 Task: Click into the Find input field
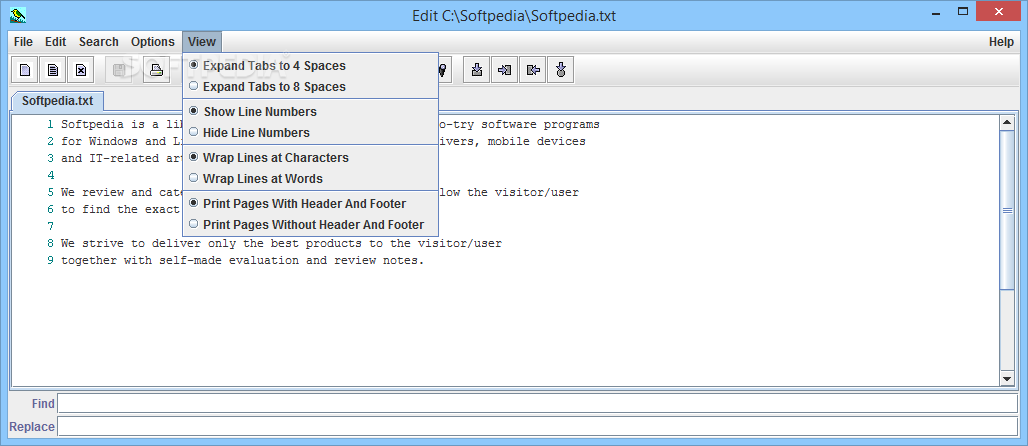click(x=538, y=403)
